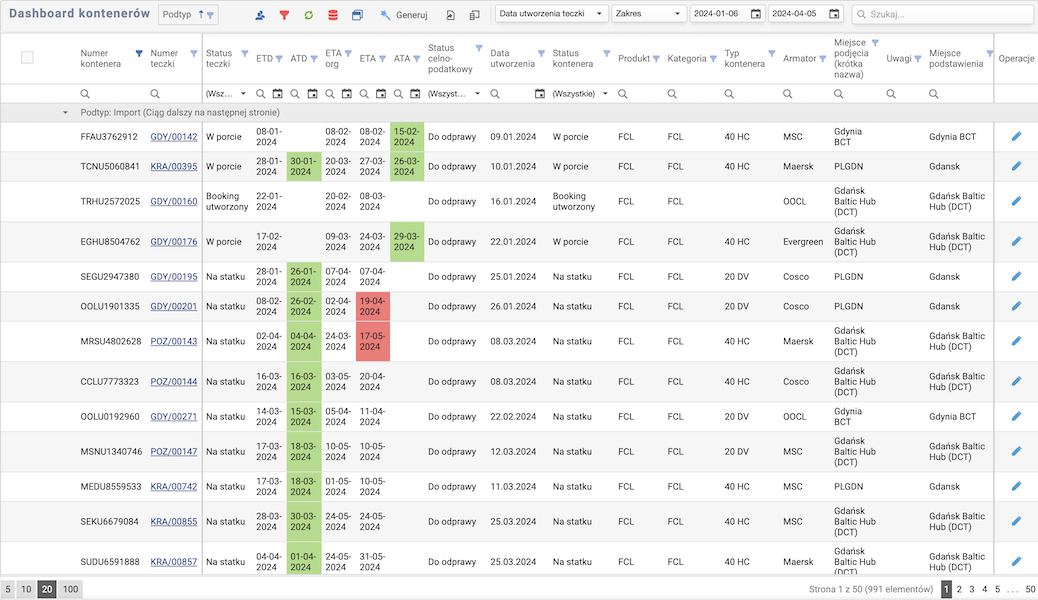The width and height of the screenshot is (1038, 600).
Task: Click the green refresh icon in toolbar
Action: click(x=308, y=15)
